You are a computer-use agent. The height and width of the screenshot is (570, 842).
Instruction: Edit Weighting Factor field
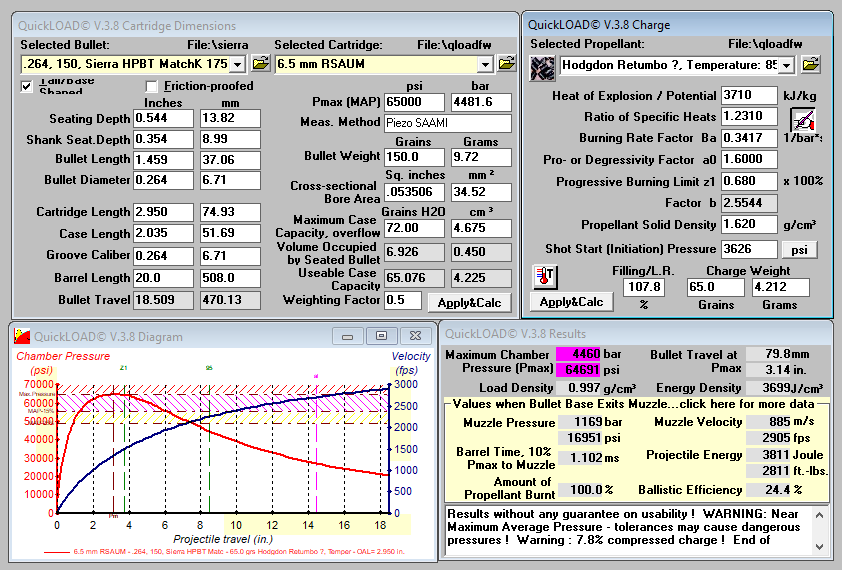click(403, 300)
